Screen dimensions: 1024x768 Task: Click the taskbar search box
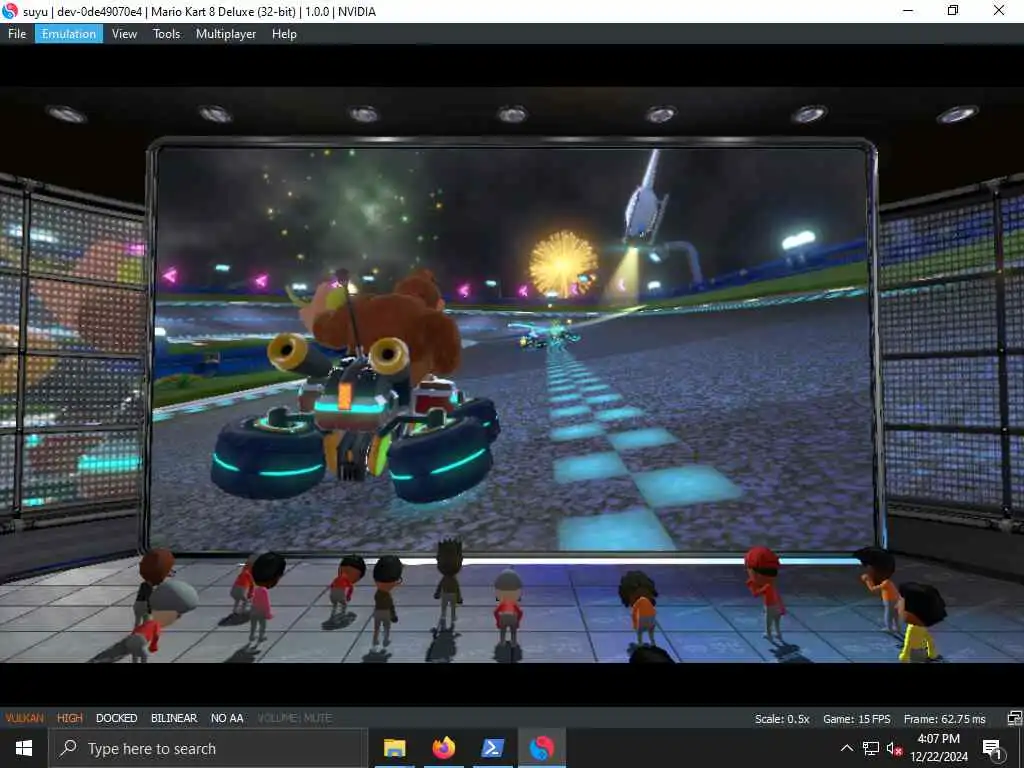[x=208, y=748]
